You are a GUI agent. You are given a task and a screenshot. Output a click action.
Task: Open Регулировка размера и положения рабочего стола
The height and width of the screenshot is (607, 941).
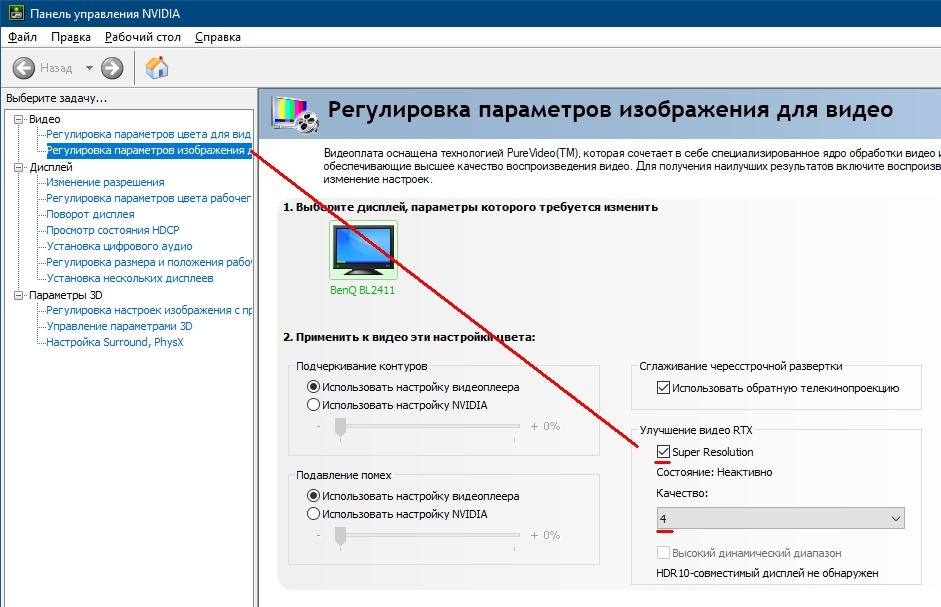click(x=149, y=262)
